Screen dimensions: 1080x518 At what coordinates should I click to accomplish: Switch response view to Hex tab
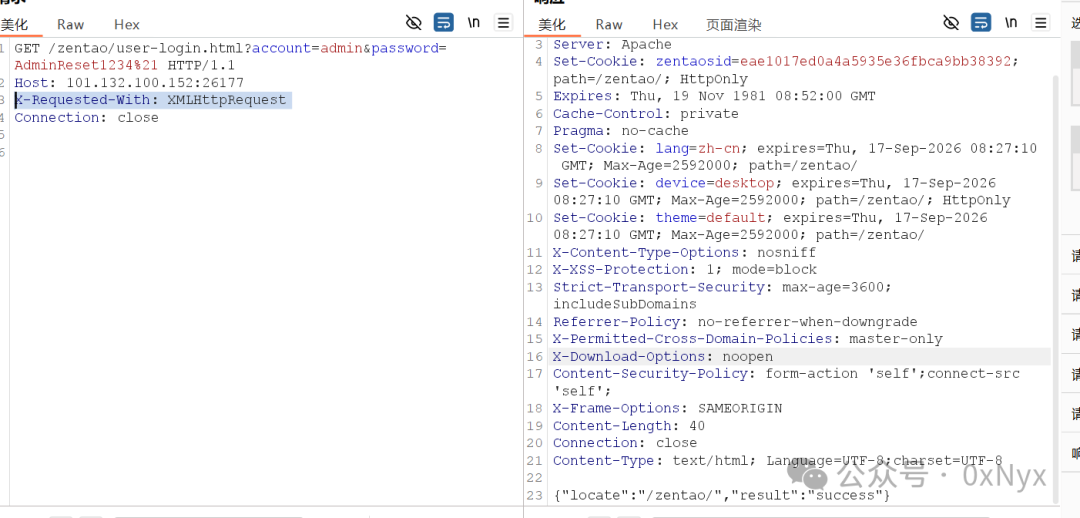tap(665, 25)
